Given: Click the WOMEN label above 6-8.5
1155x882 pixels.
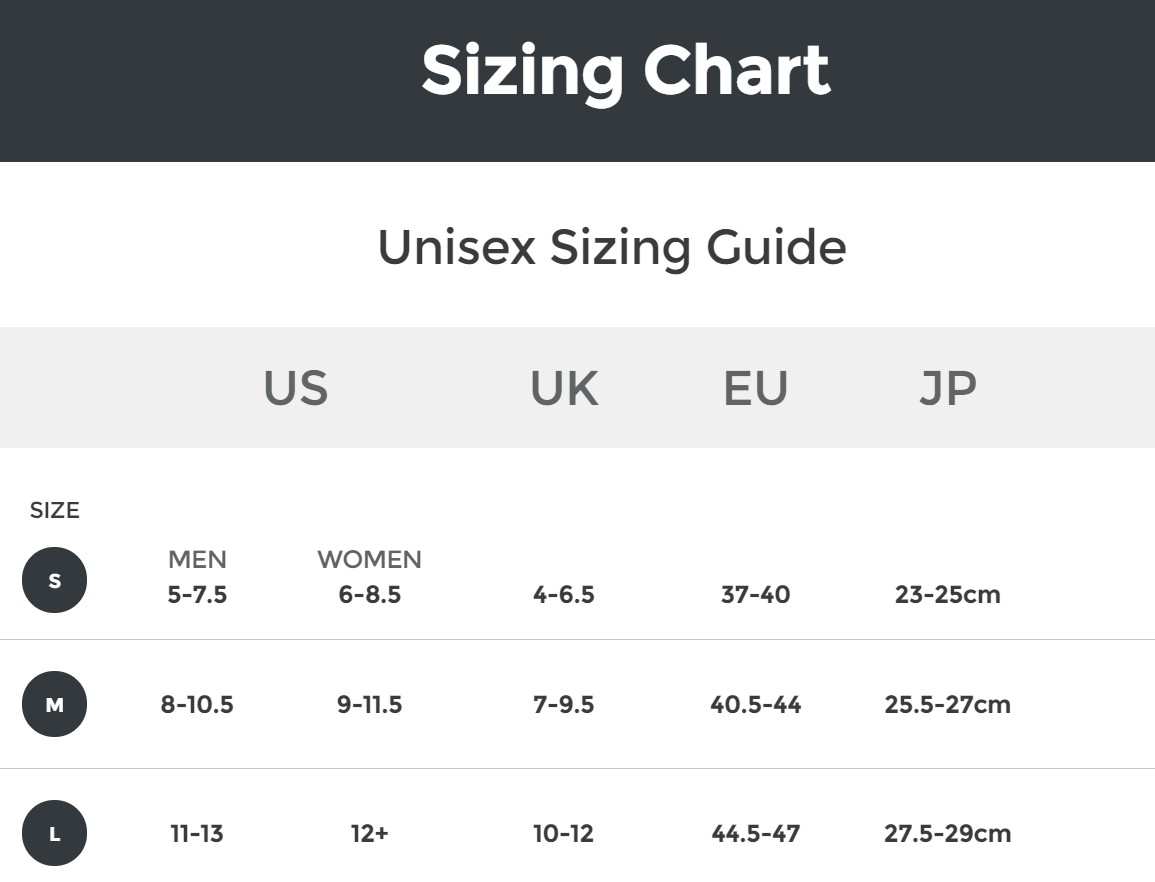Looking at the screenshot, I should 369,559.
